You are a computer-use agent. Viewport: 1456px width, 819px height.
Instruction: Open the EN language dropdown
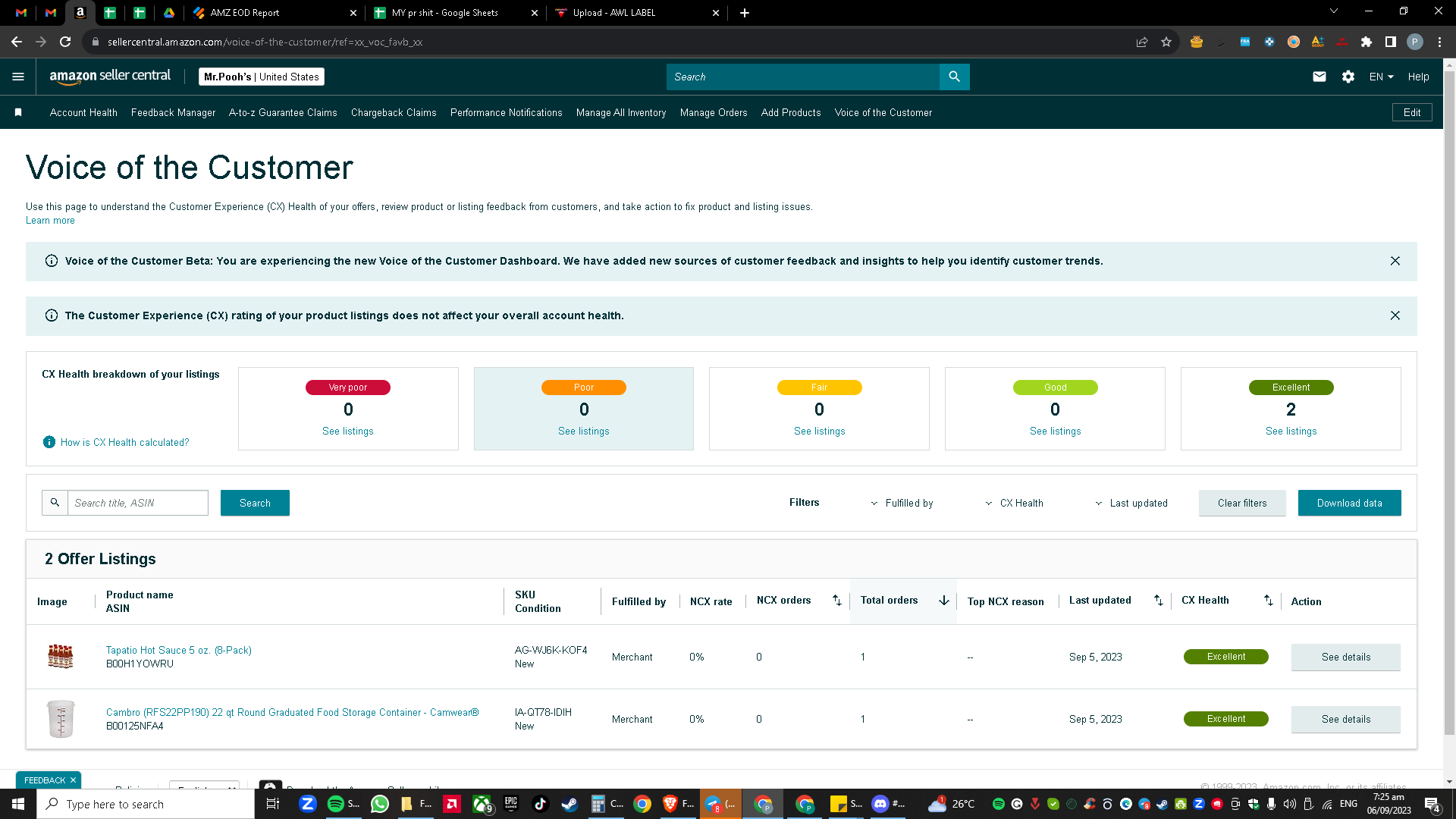(1382, 77)
